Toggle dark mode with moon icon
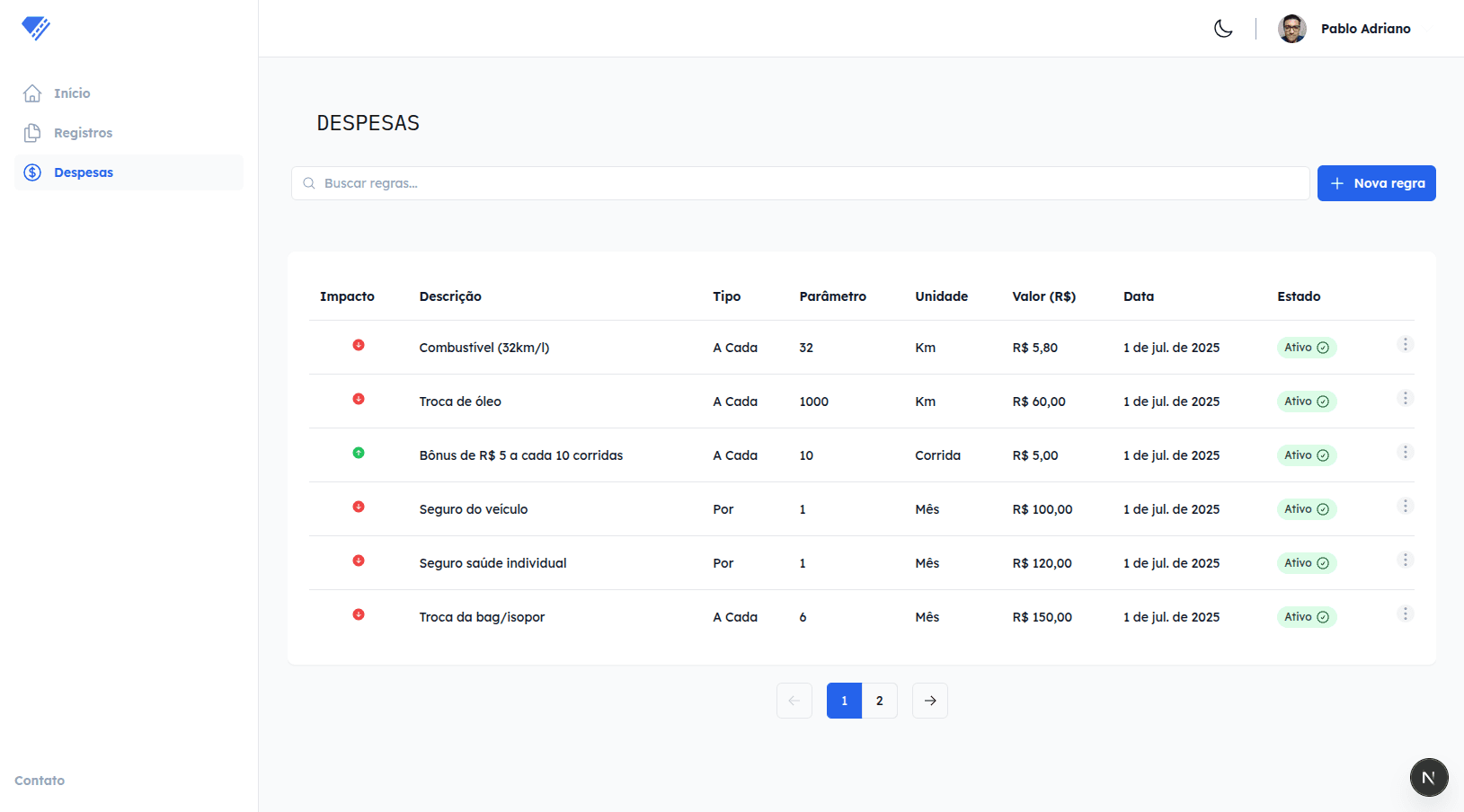Image resolution: width=1464 pixels, height=812 pixels. tap(1223, 29)
